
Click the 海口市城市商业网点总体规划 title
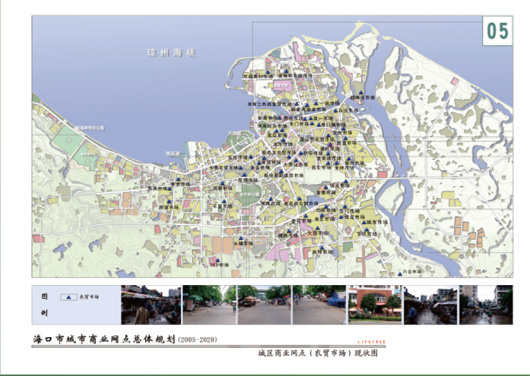[104, 339]
